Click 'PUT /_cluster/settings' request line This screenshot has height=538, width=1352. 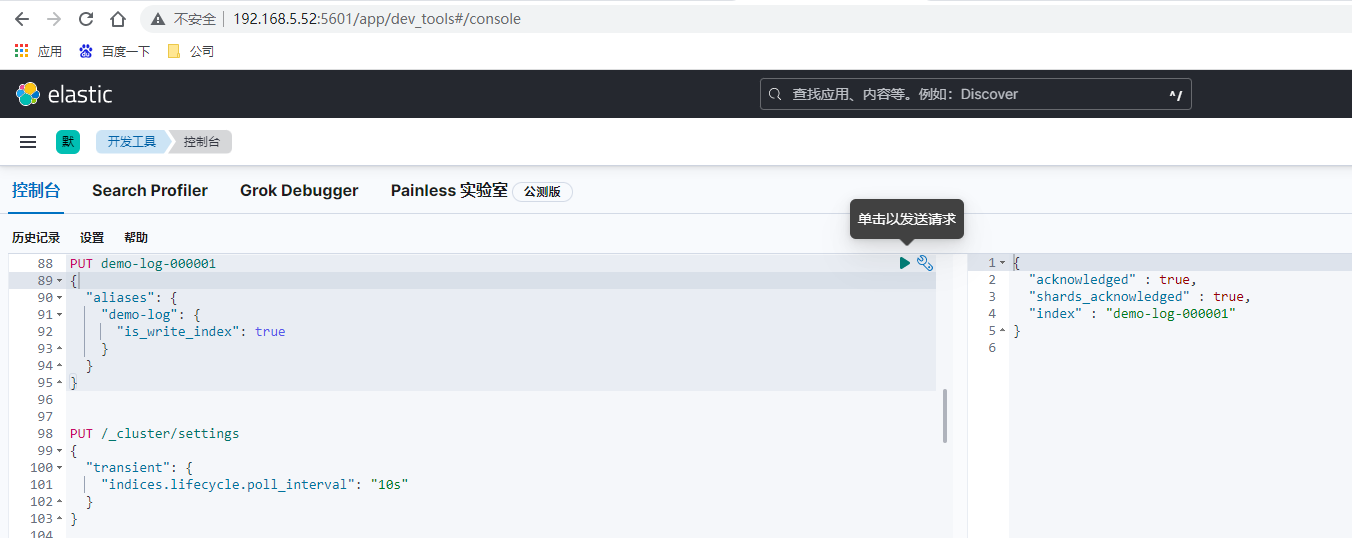coord(154,434)
